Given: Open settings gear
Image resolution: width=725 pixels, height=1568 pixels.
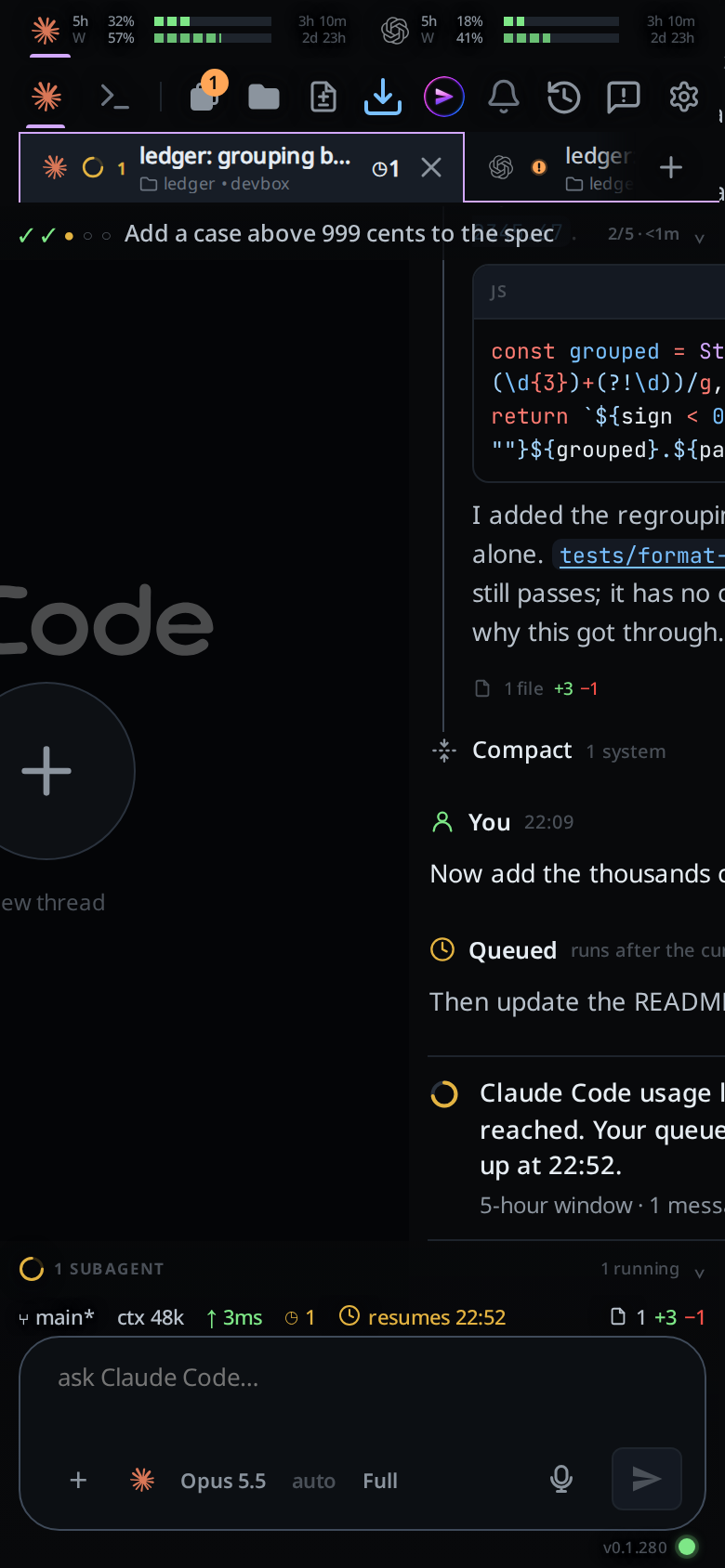Looking at the screenshot, I should 684,97.
